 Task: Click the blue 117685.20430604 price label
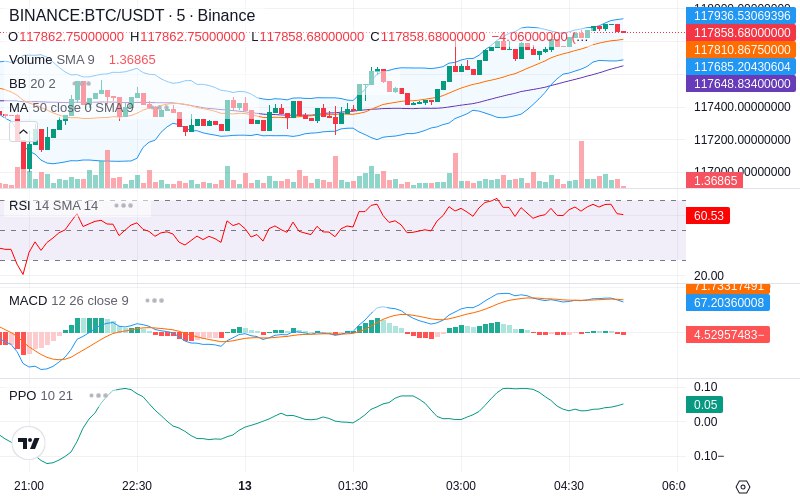tap(741, 66)
